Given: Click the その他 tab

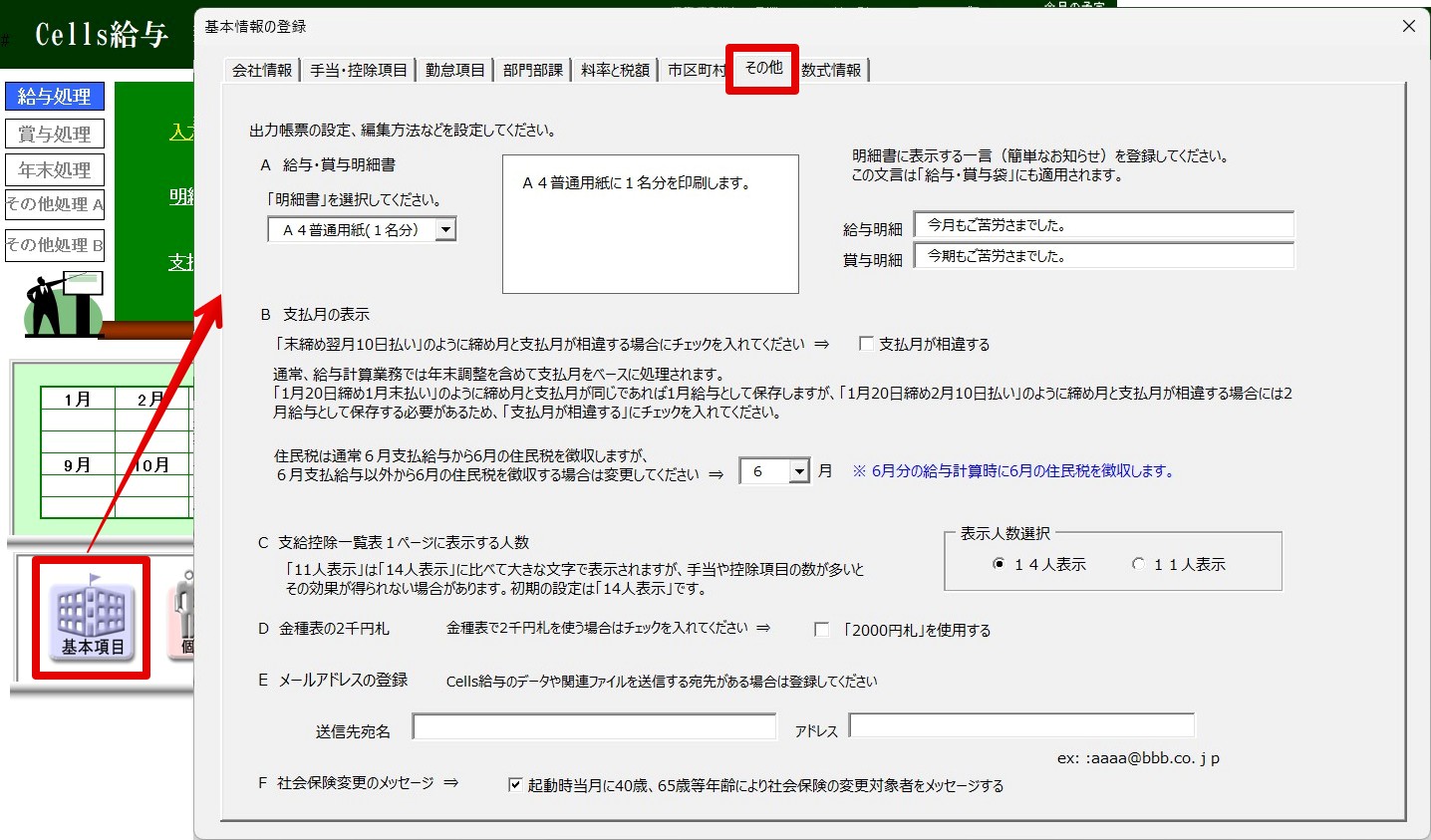Looking at the screenshot, I should pyautogui.click(x=763, y=68).
